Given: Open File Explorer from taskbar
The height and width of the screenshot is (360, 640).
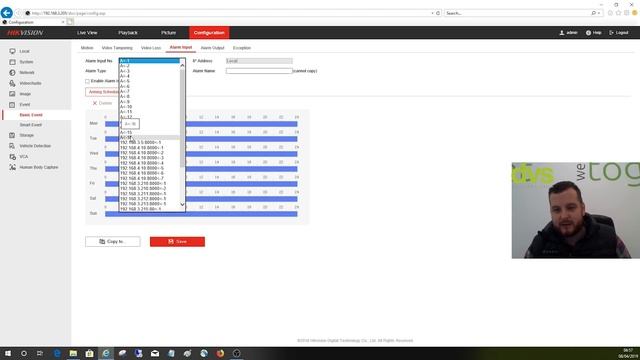Looking at the screenshot, I should (73, 353).
